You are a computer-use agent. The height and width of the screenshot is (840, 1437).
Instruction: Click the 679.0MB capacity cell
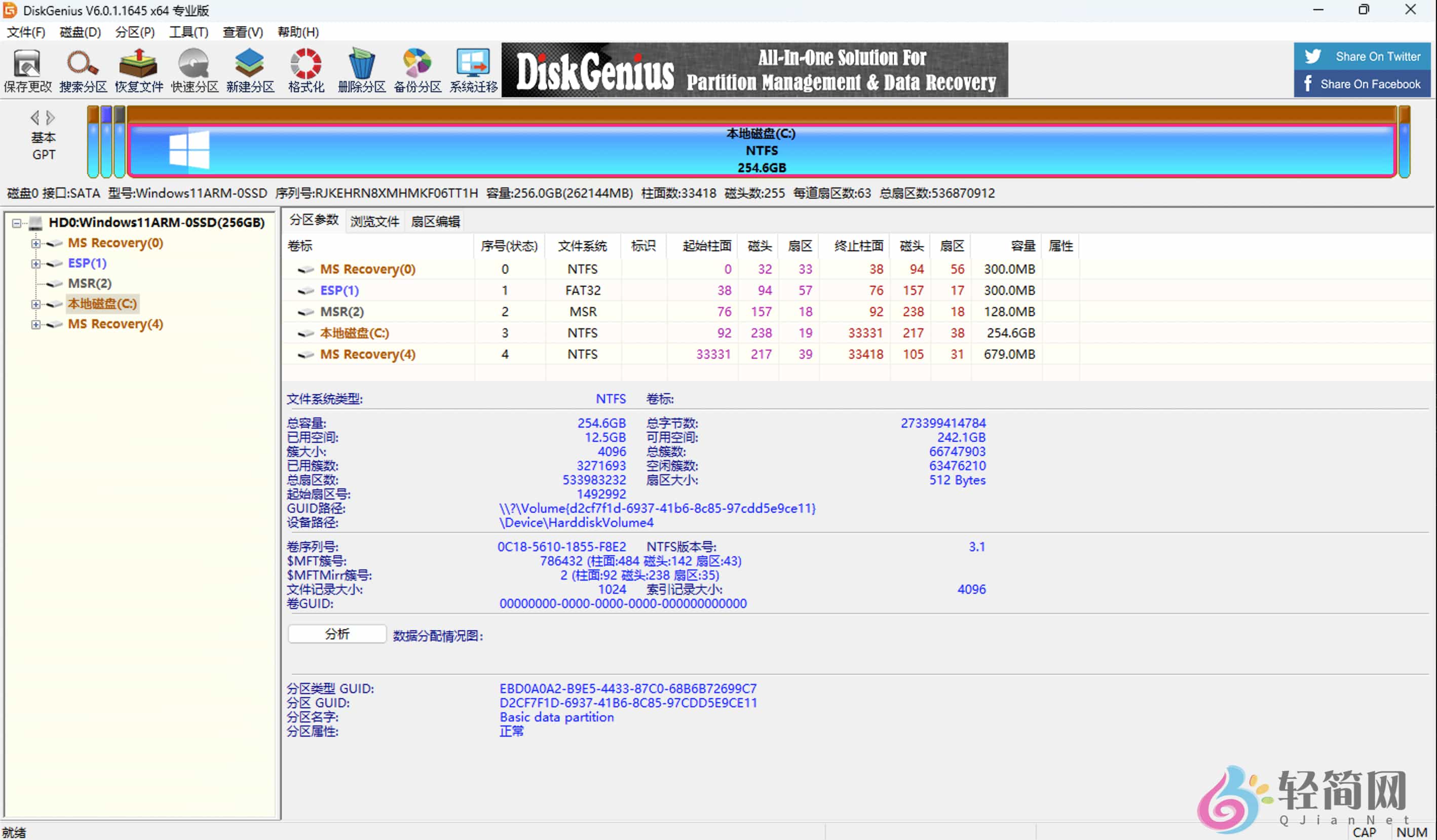click(x=1009, y=355)
